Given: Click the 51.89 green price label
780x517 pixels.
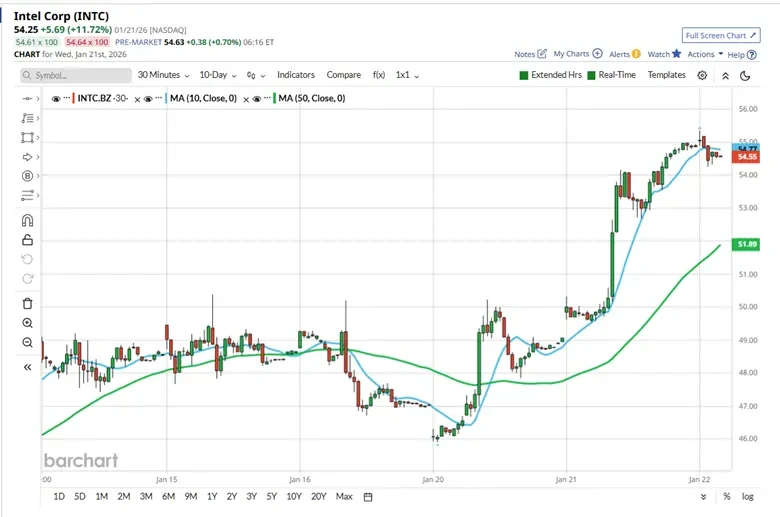Looking at the screenshot, I should 746,244.
